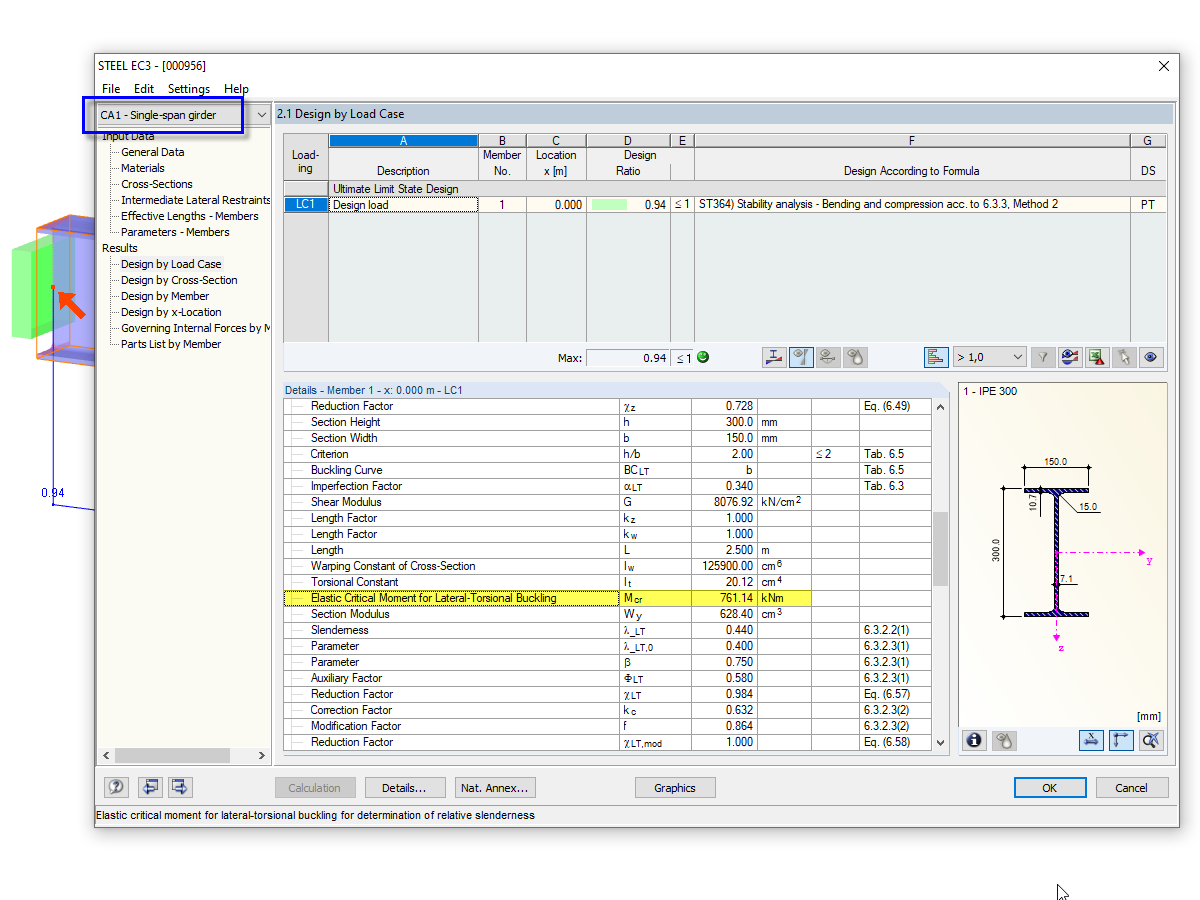Select Effective Lengths - Members item
Screen dimensions: 1200x900
point(190,216)
